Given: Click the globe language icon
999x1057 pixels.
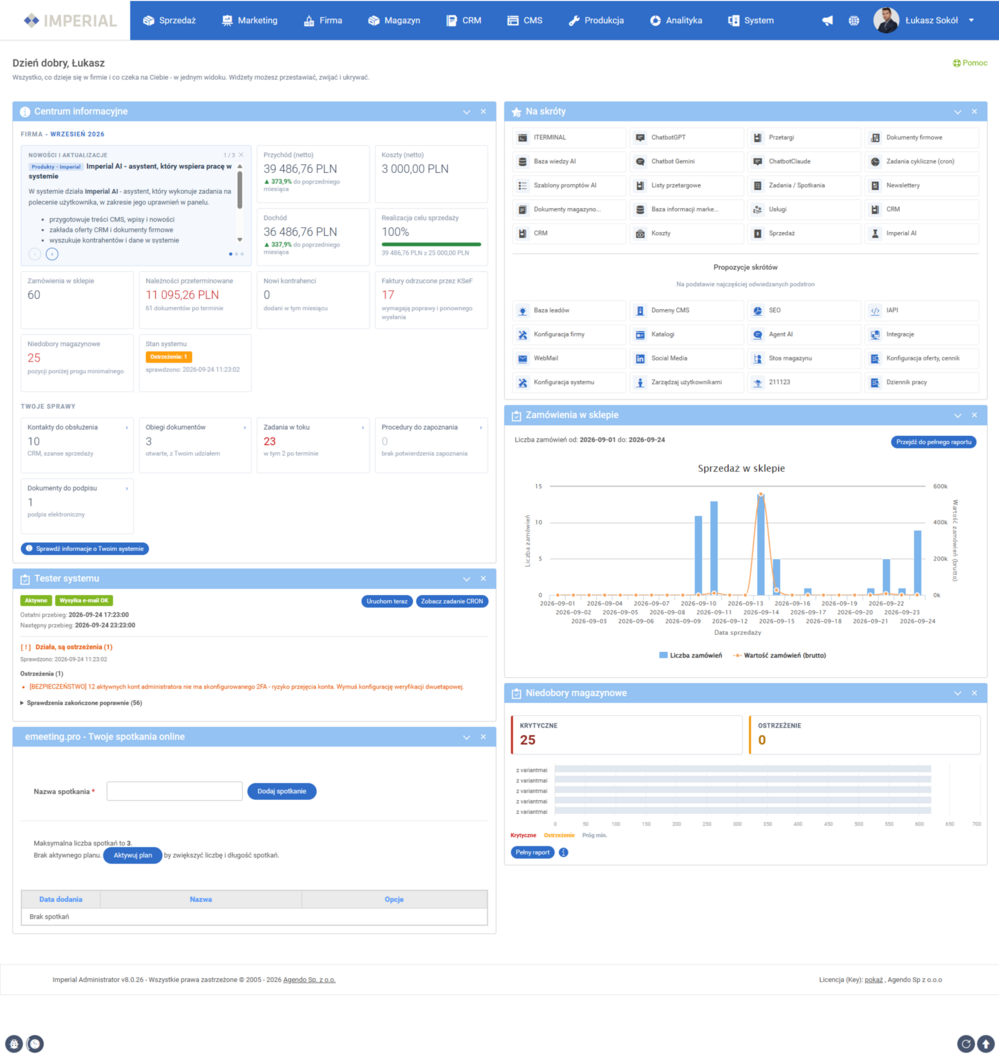Looking at the screenshot, I should point(854,21).
